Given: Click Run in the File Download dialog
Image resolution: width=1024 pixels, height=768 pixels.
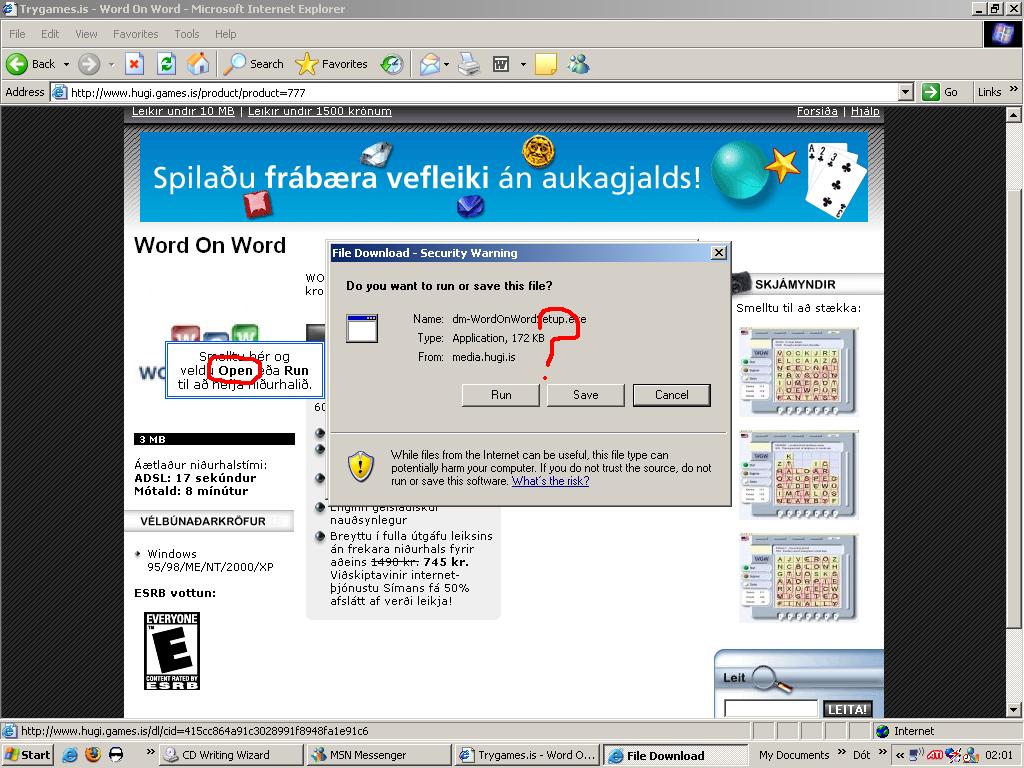Looking at the screenshot, I should point(501,394).
